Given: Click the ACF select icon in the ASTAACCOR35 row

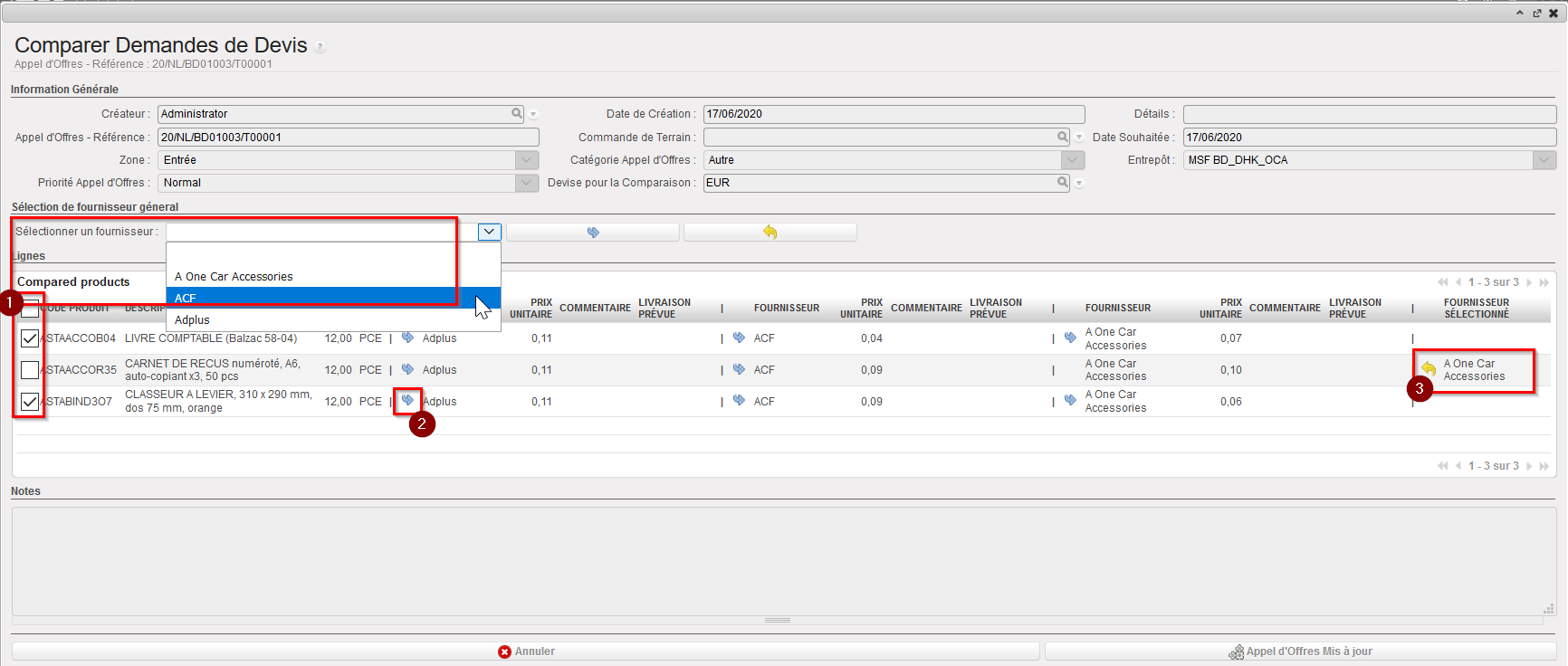Looking at the screenshot, I should pos(739,369).
